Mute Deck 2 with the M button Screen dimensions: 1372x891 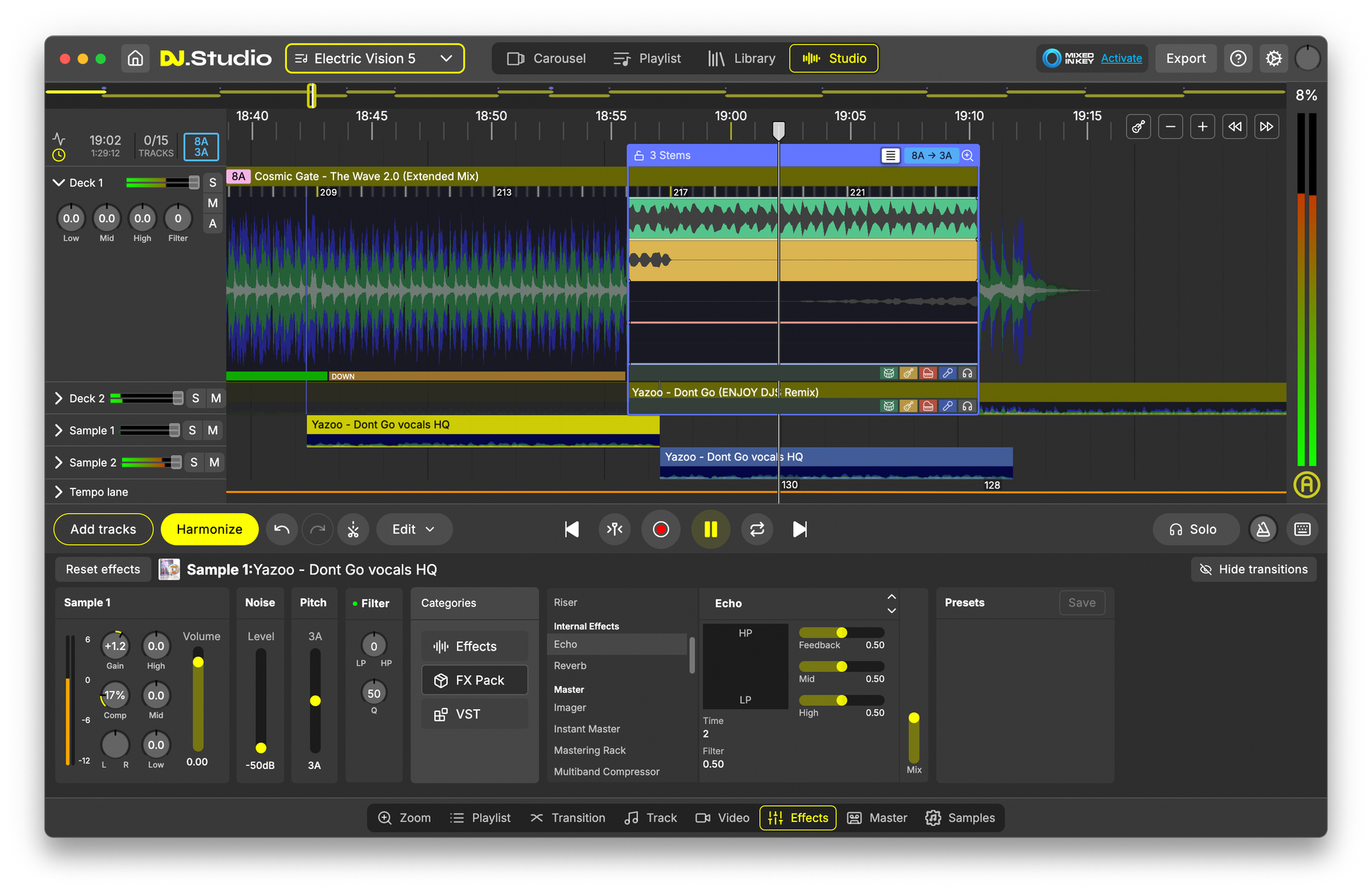click(x=216, y=398)
